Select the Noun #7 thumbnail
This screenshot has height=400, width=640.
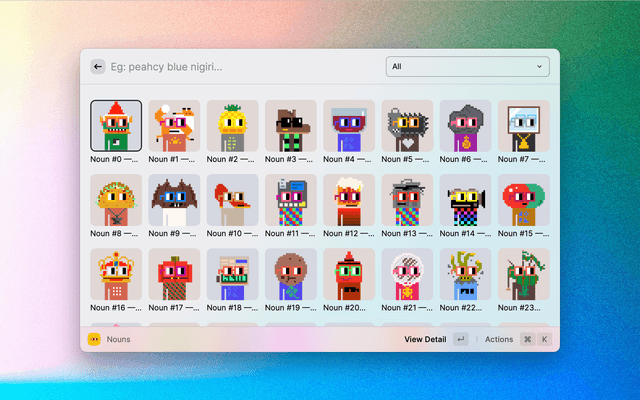[523, 125]
